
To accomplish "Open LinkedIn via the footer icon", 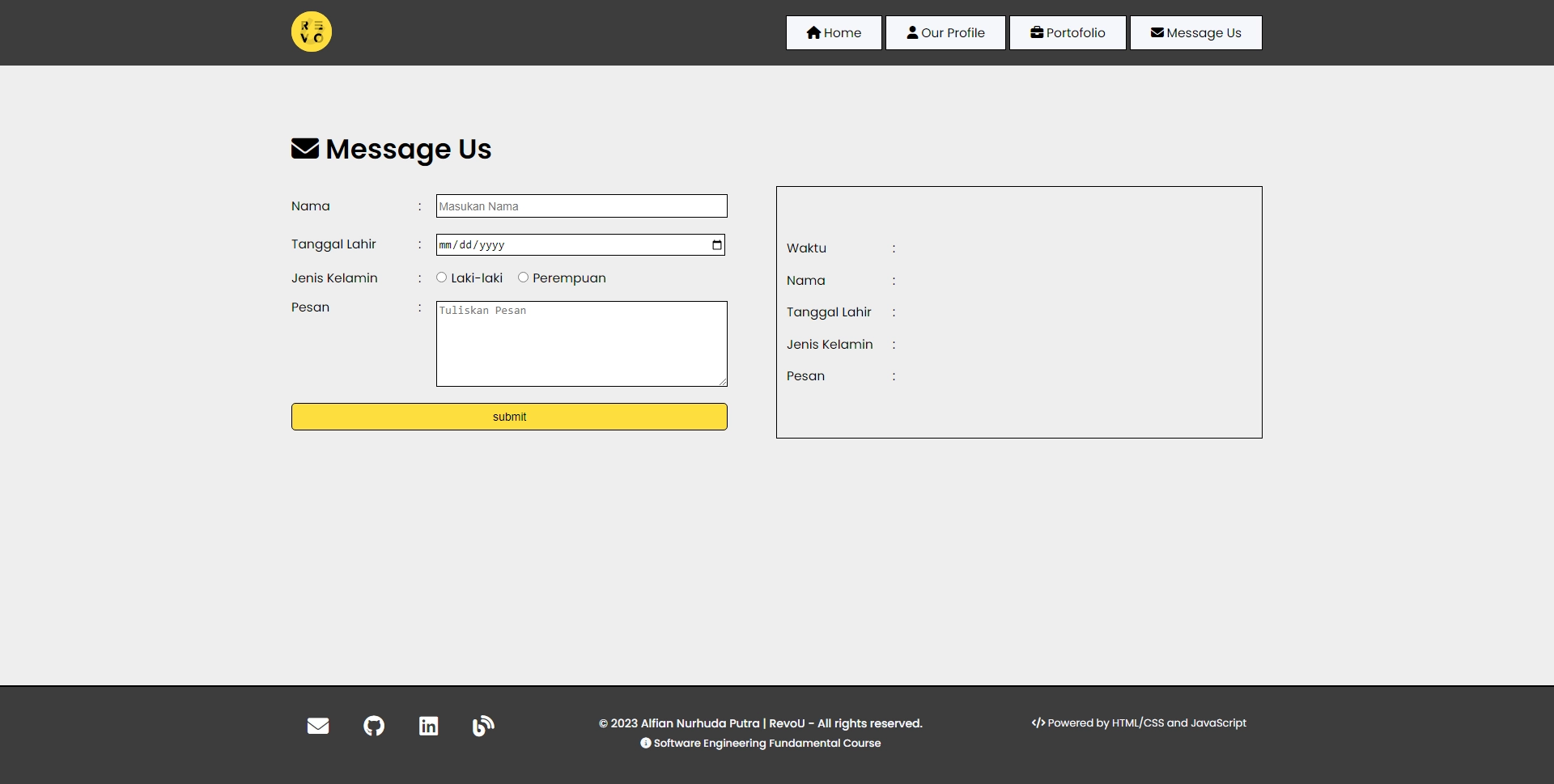I will pos(428,726).
